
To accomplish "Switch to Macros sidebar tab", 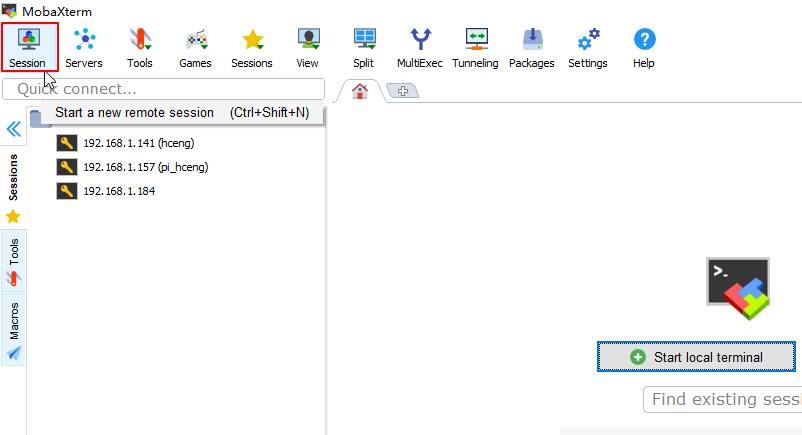I will (x=13, y=330).
